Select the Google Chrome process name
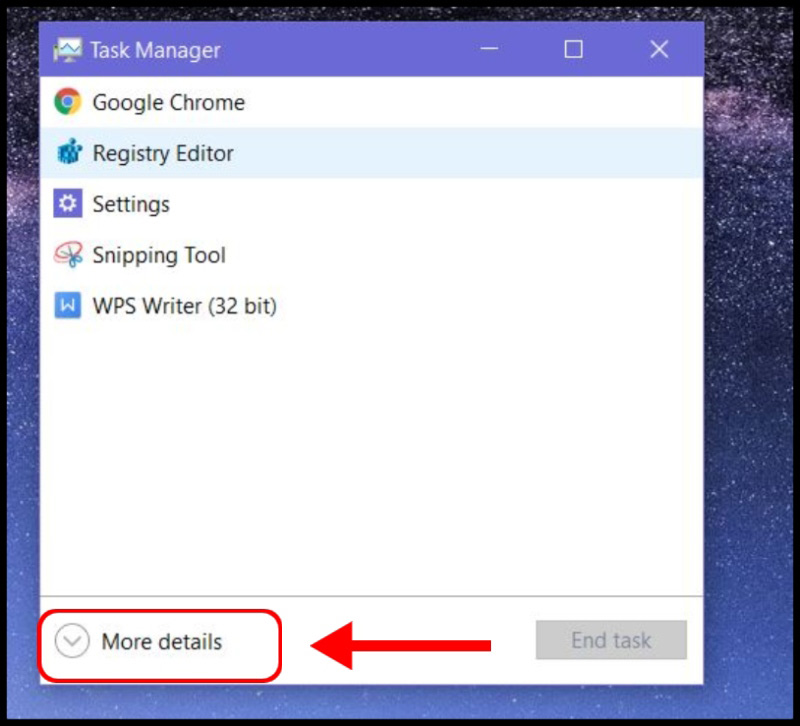This screenshot has height=726, width=800. point(168,102)
